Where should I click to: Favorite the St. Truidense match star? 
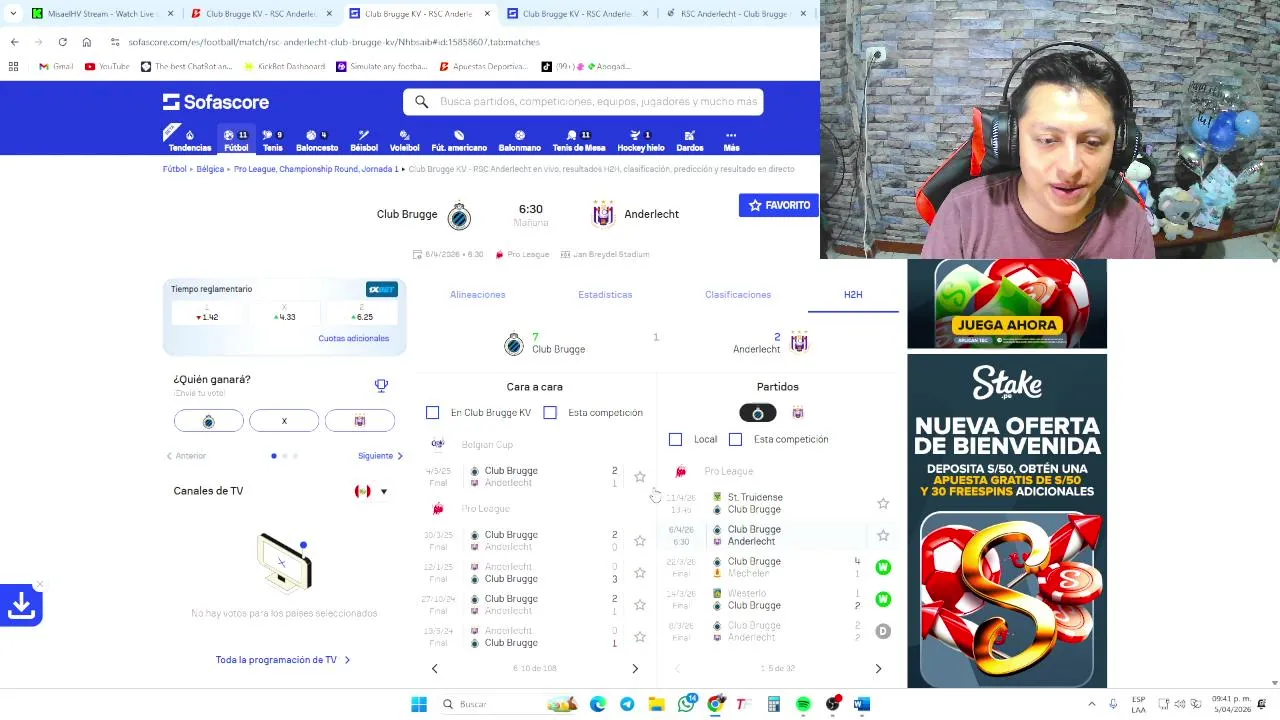pos(883,503)
